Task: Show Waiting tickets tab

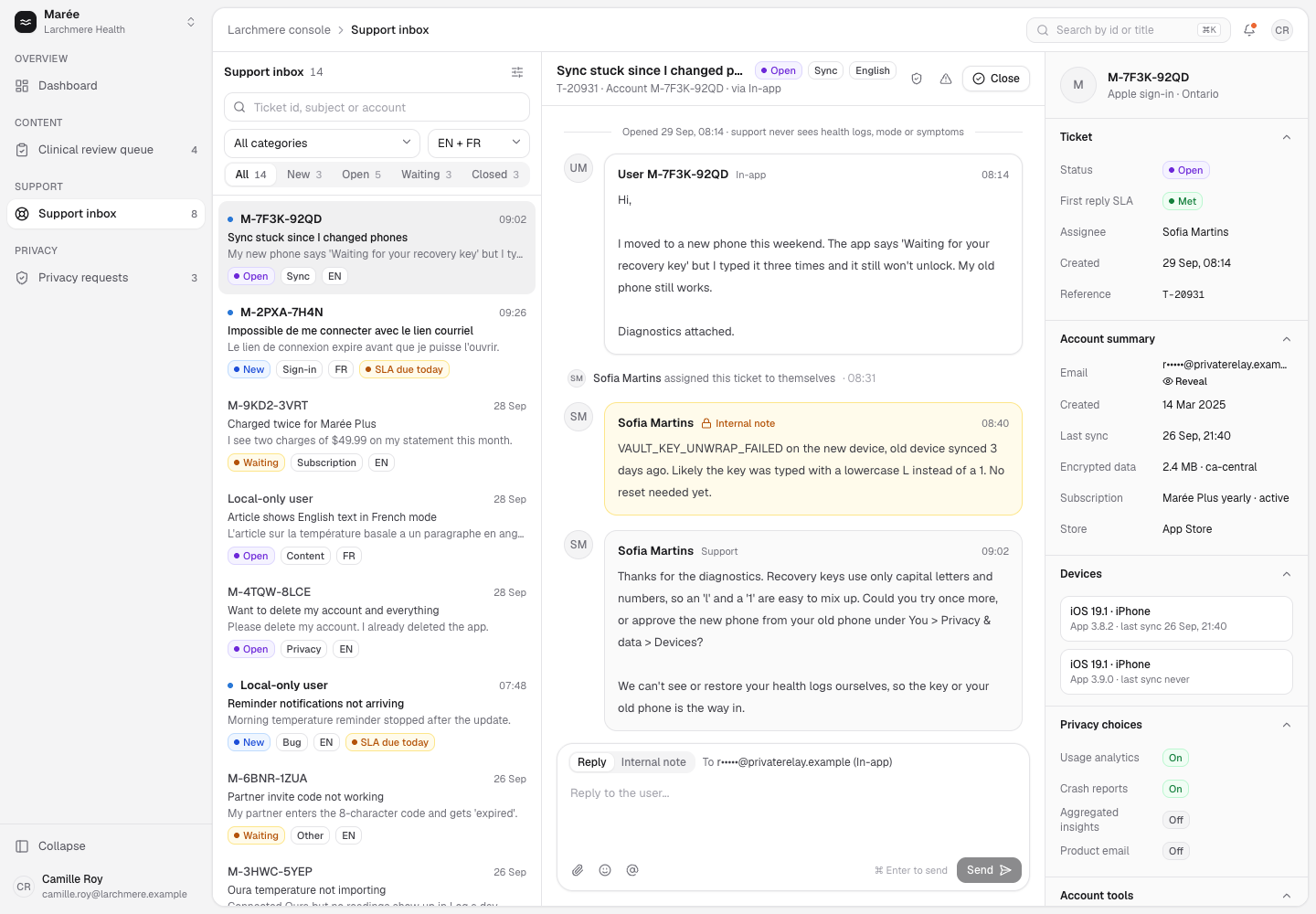Action: point(426,175)
